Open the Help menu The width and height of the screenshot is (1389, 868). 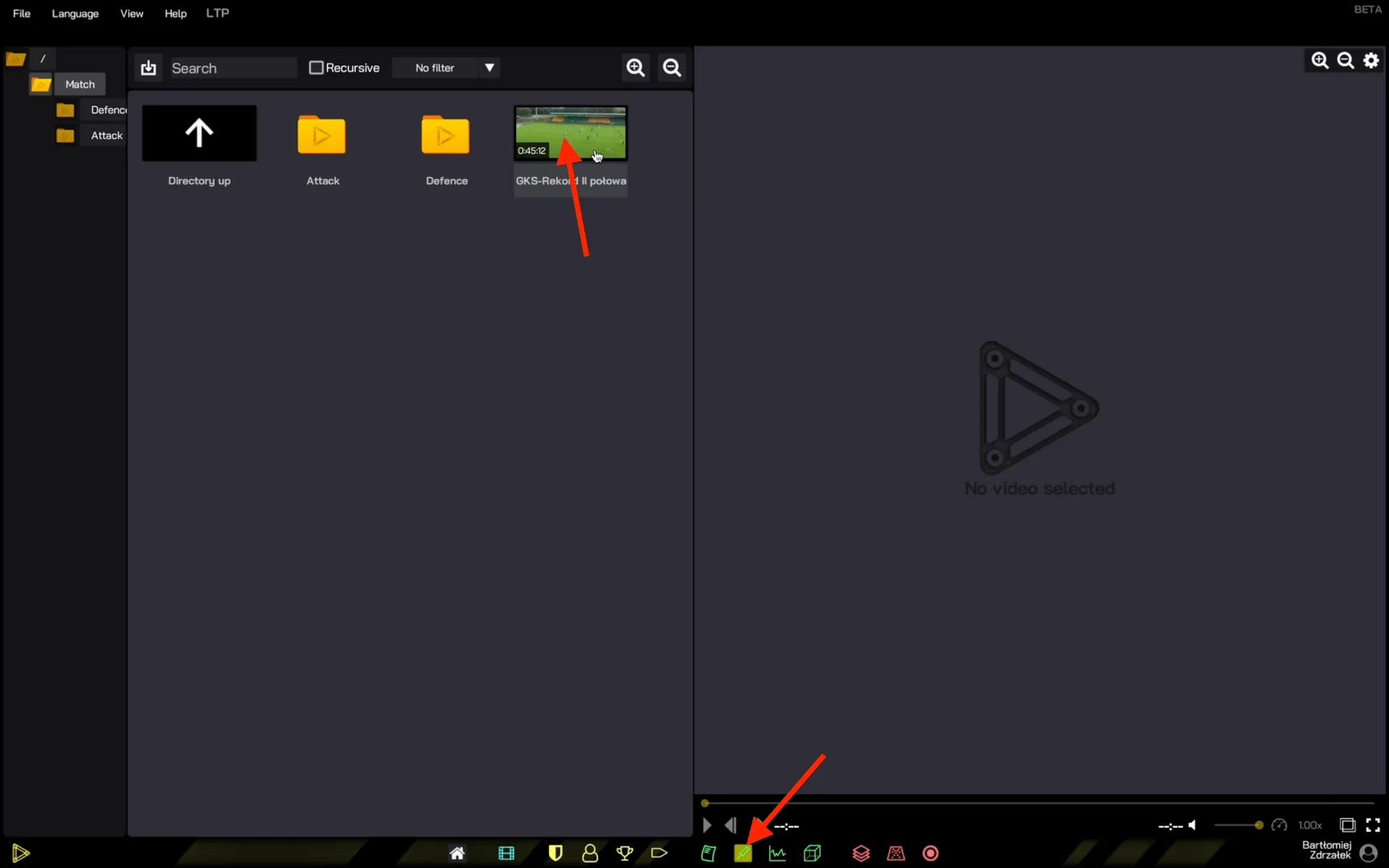click(x=175, y=13)
